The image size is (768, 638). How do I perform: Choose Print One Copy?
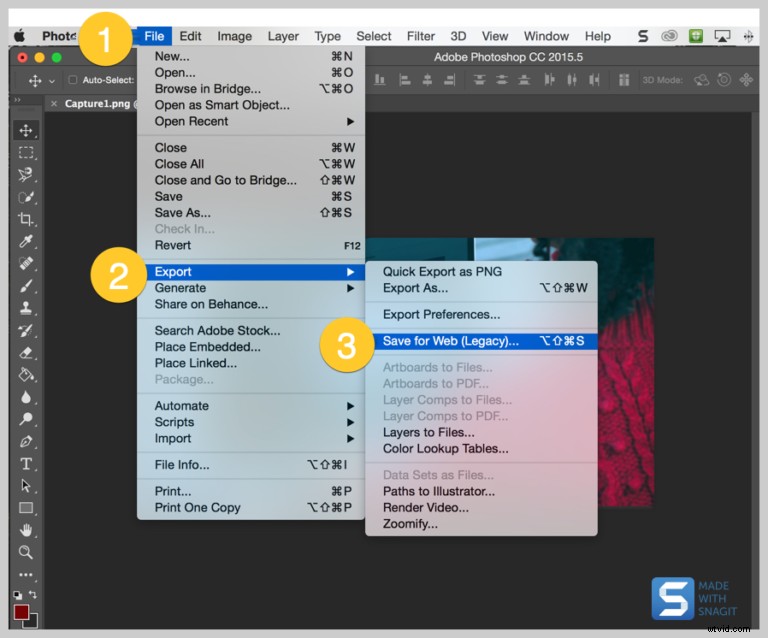coord(251,508)
